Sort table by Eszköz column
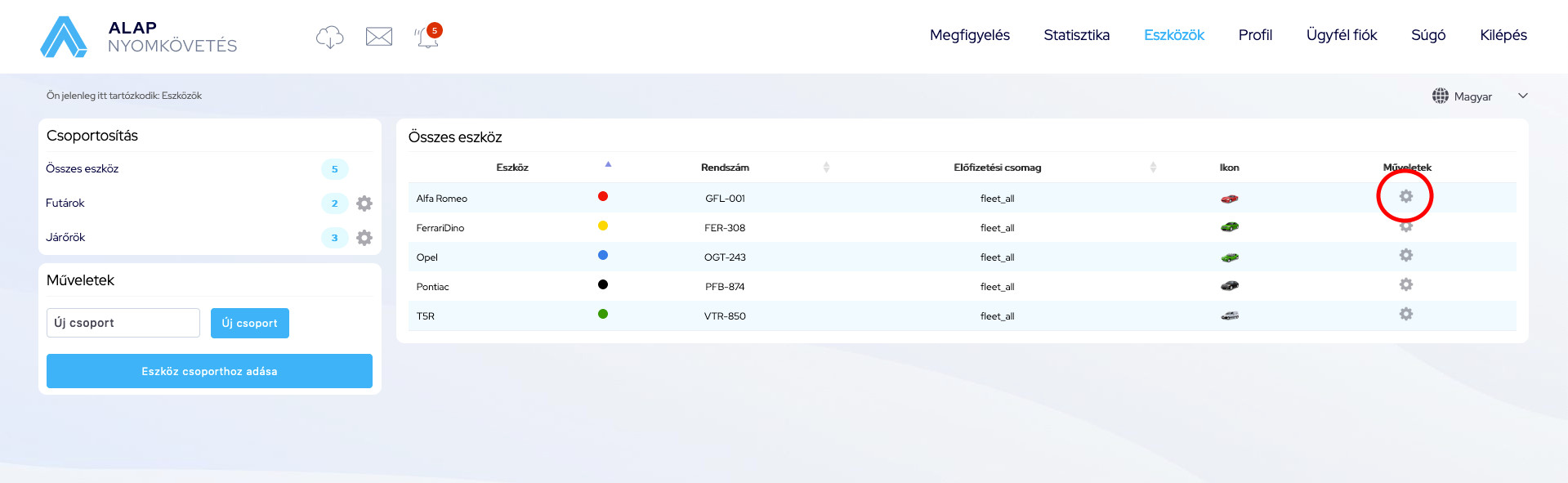1568x483 pixels. (608, 165)
